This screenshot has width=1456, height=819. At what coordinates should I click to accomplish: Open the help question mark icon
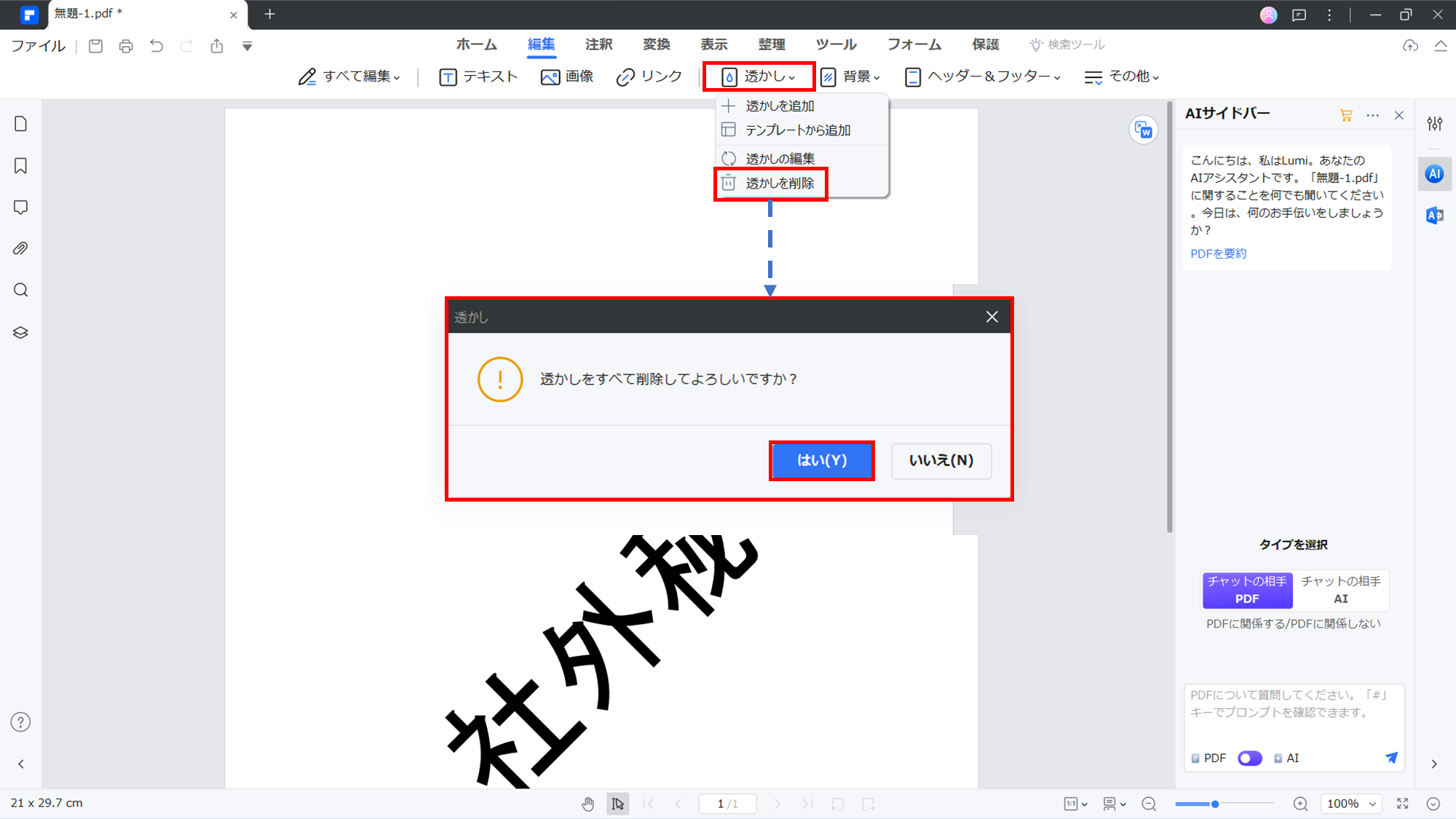click(20, 722)
